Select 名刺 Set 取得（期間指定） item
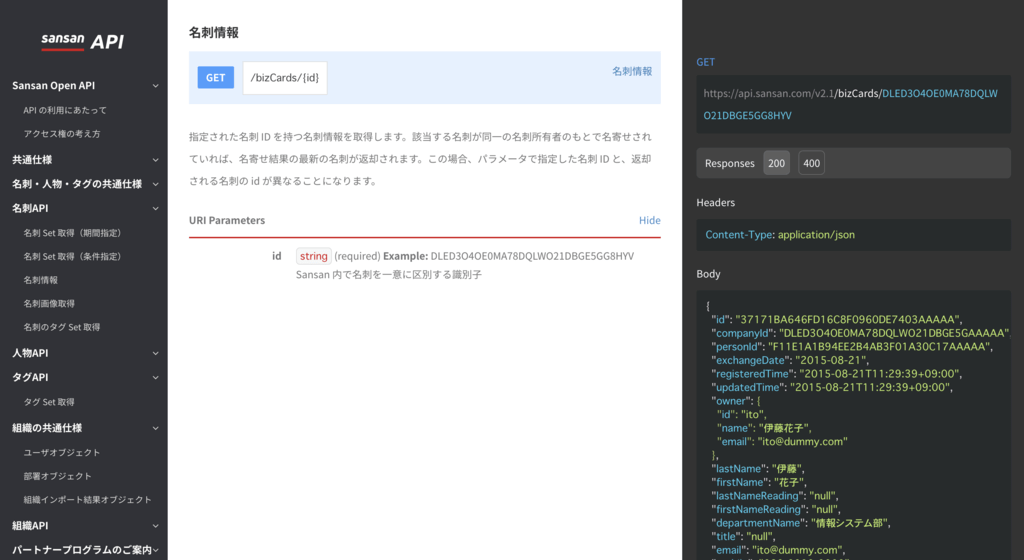 (72, 233)
